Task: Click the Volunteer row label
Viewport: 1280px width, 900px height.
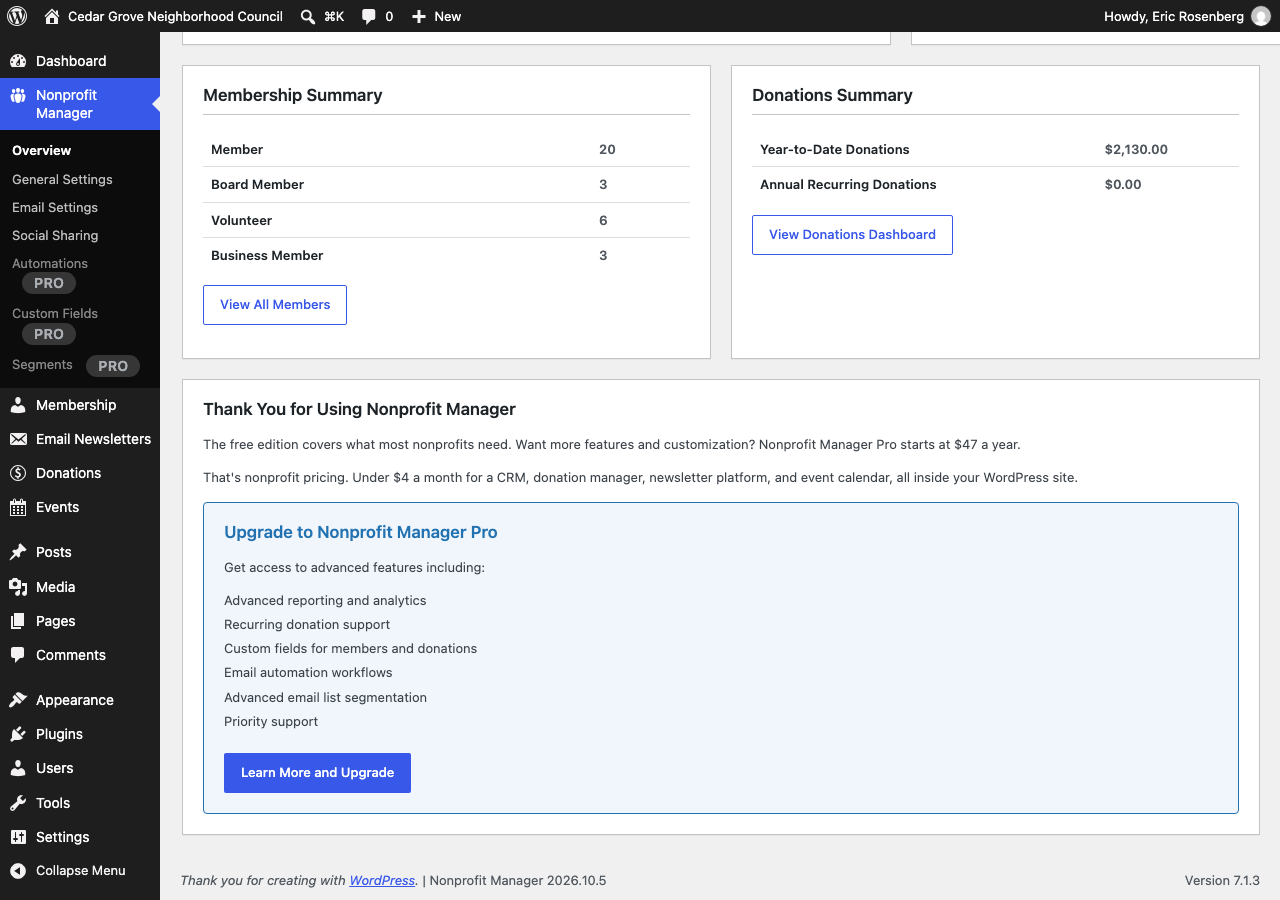Action: (x=241, y=220)
